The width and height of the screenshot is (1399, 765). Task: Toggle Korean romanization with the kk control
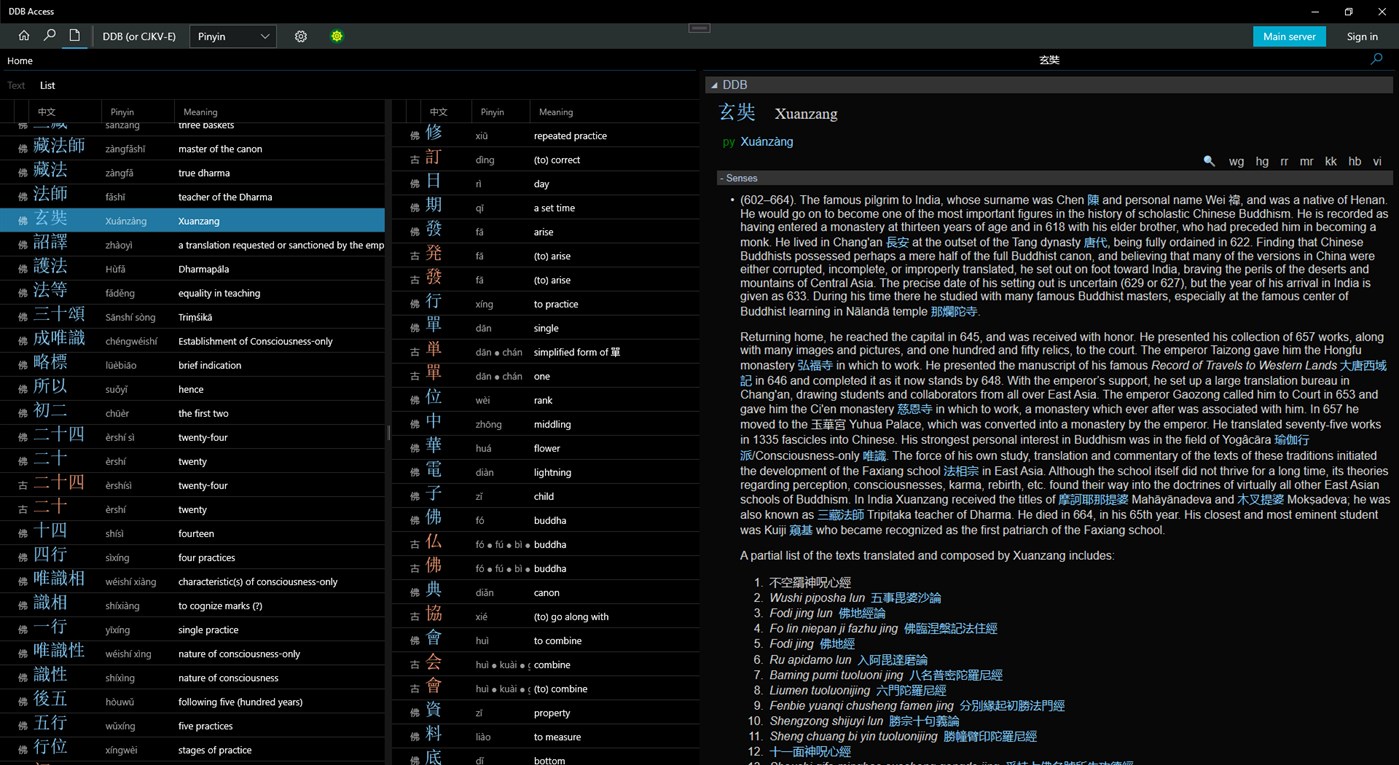[1330, 161]
